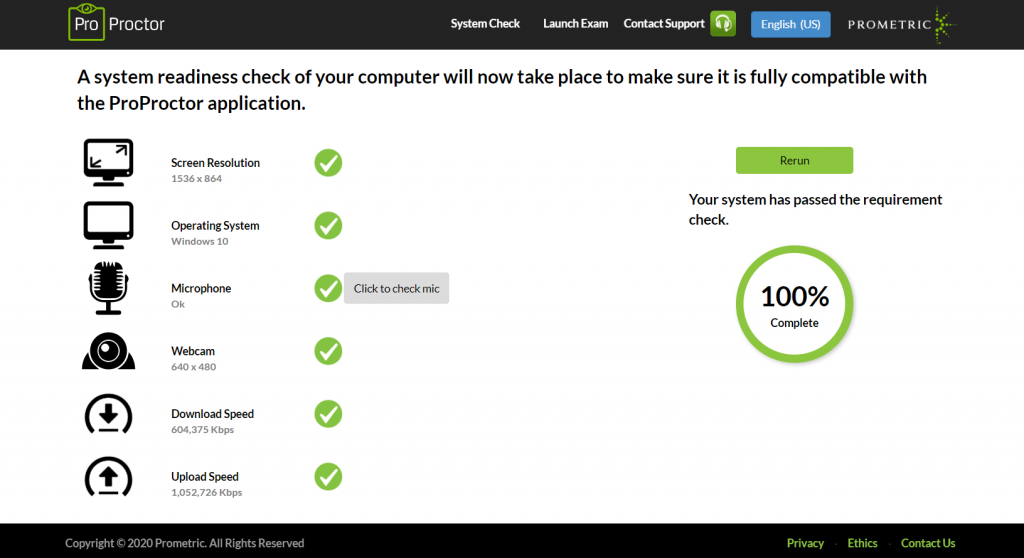Image resolution: width=1024 pixels, height=558 pixels.
Task: Click the Operating System monitor icon
Action: 108,225
